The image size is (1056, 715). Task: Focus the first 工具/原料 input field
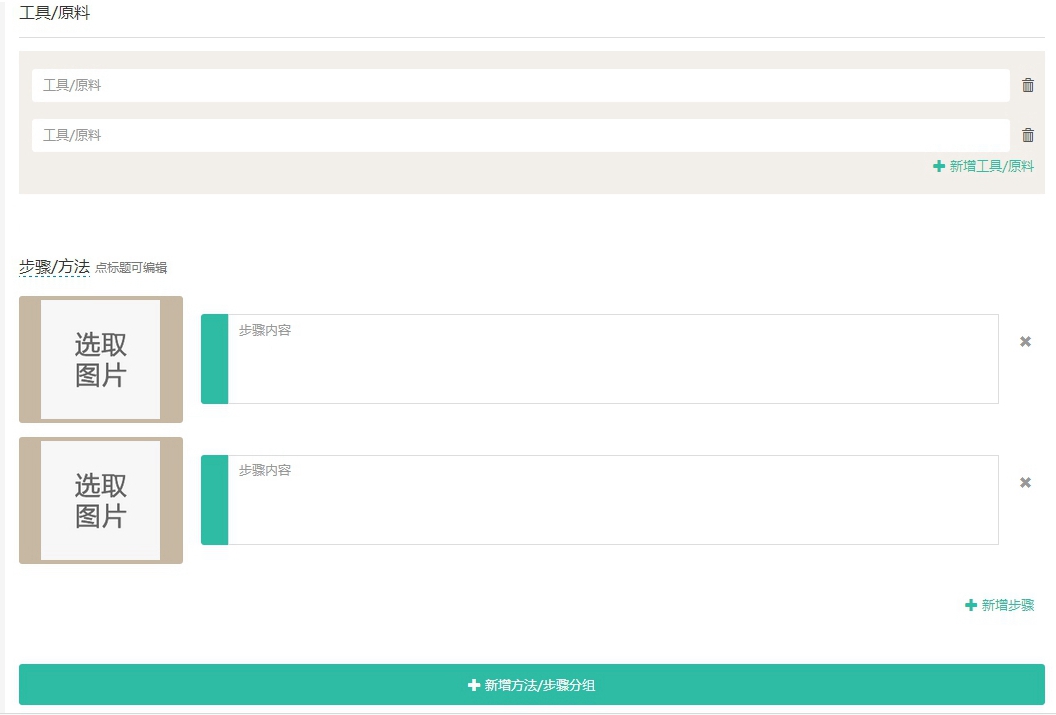520,85
